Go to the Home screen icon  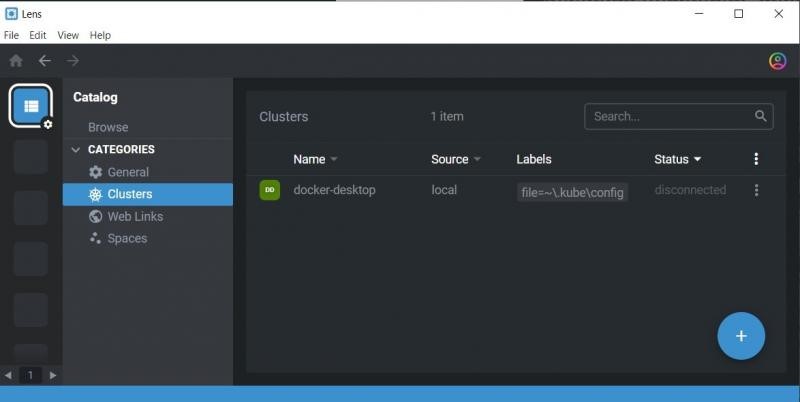(16, 61)
